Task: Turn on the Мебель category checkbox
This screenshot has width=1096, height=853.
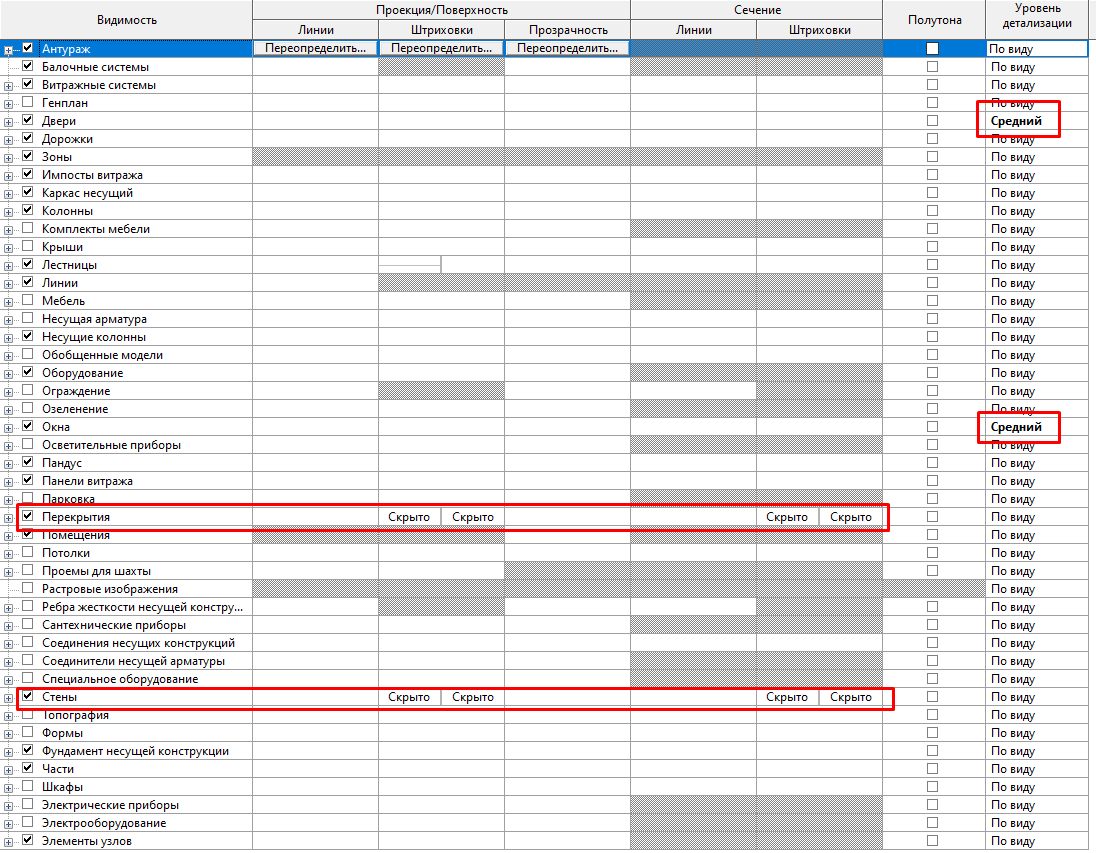Action: point(28,301)
